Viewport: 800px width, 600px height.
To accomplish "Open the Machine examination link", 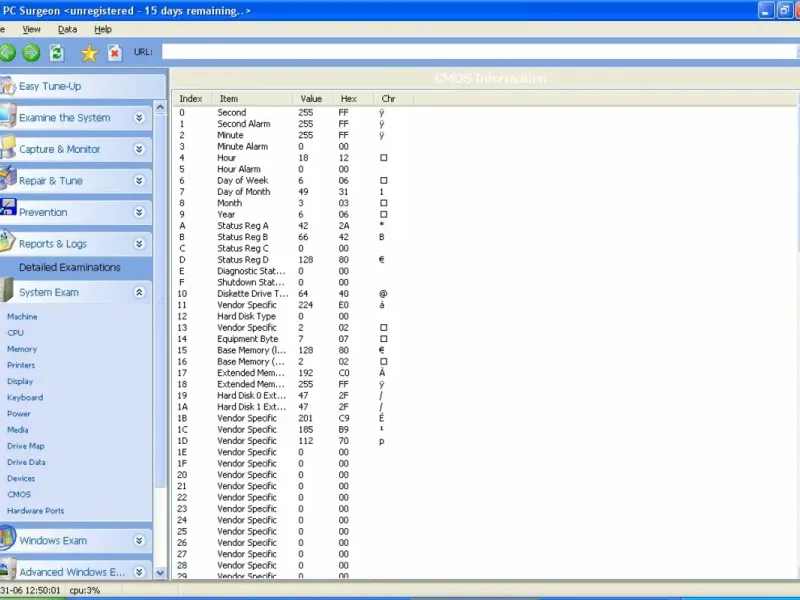I will click(x=22, y=317).
